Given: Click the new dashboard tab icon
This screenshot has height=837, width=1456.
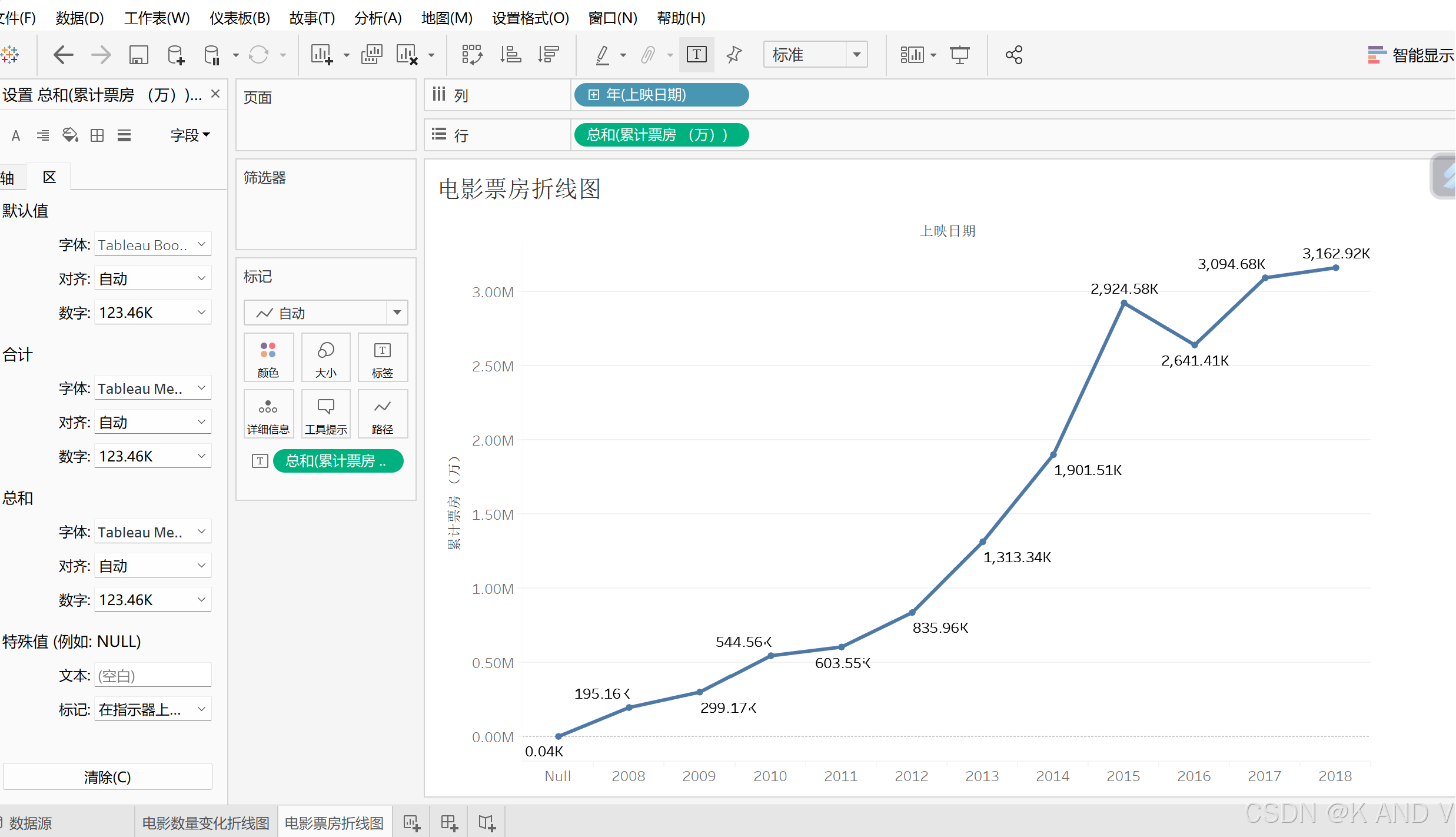Looking at the screenshot, I should pos(449,822).
